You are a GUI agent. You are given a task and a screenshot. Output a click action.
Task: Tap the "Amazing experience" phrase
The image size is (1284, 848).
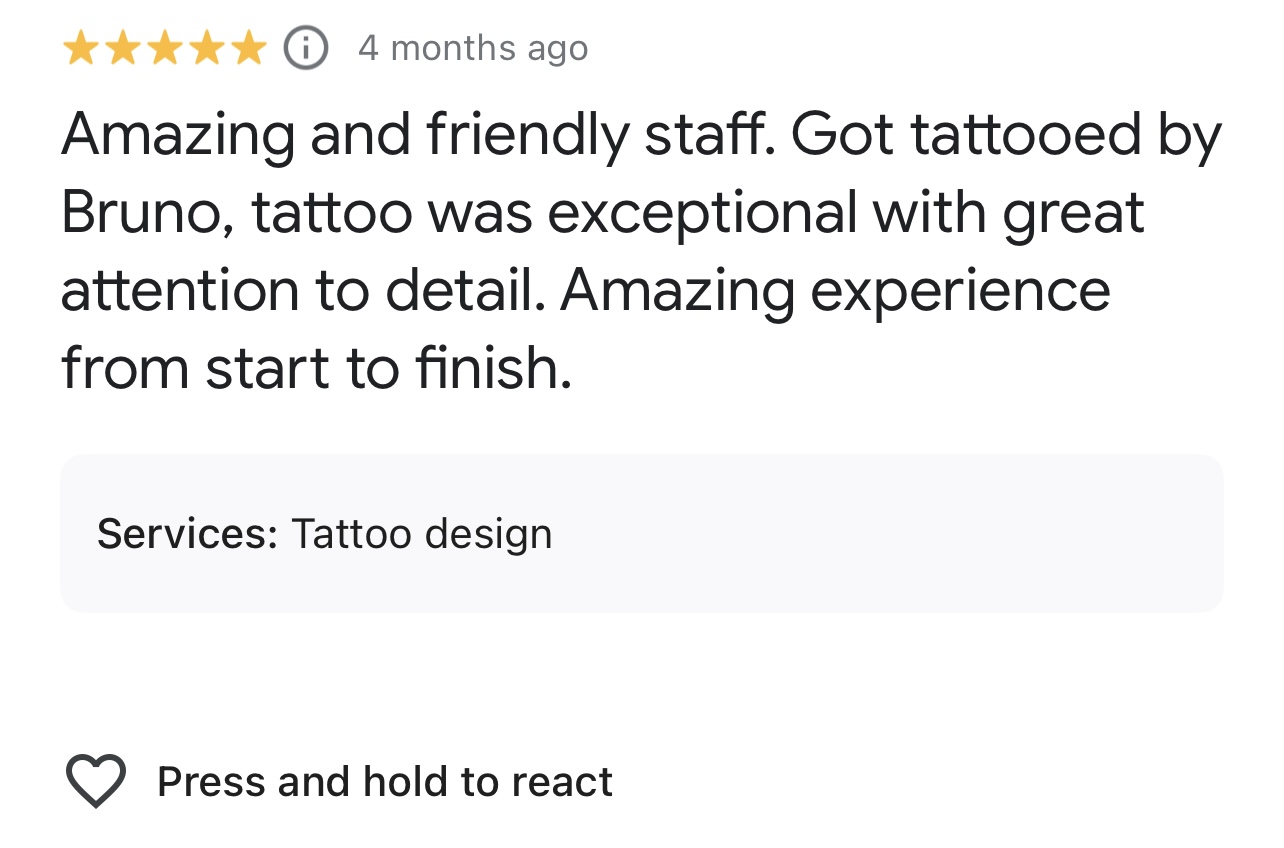coord(836,291)
